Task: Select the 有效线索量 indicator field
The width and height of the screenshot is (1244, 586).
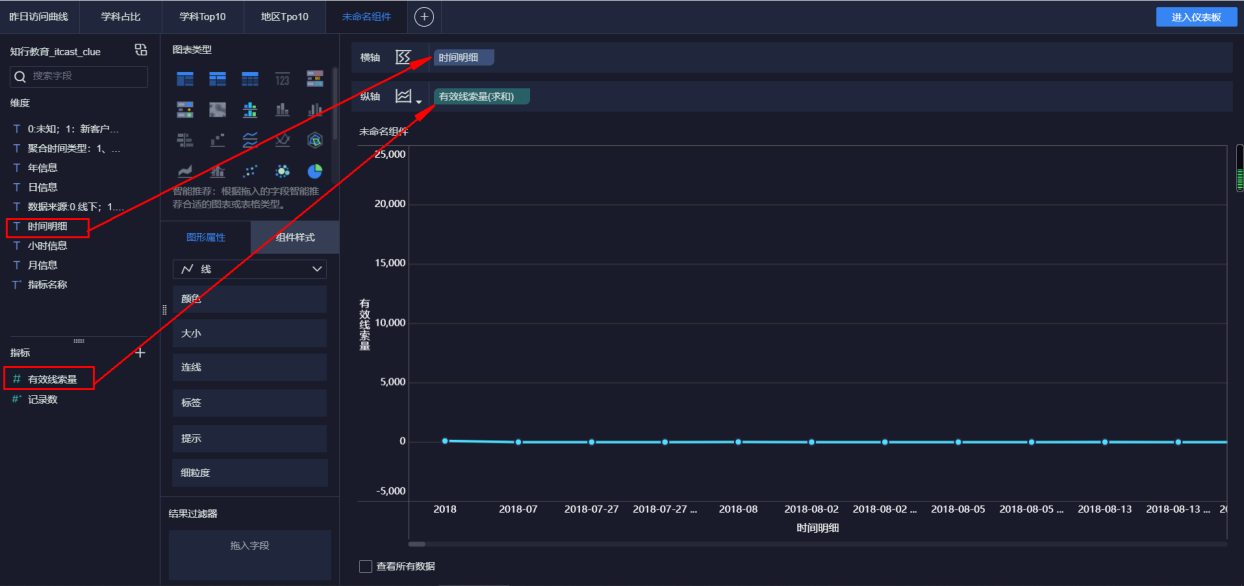Action: point(52,379)
